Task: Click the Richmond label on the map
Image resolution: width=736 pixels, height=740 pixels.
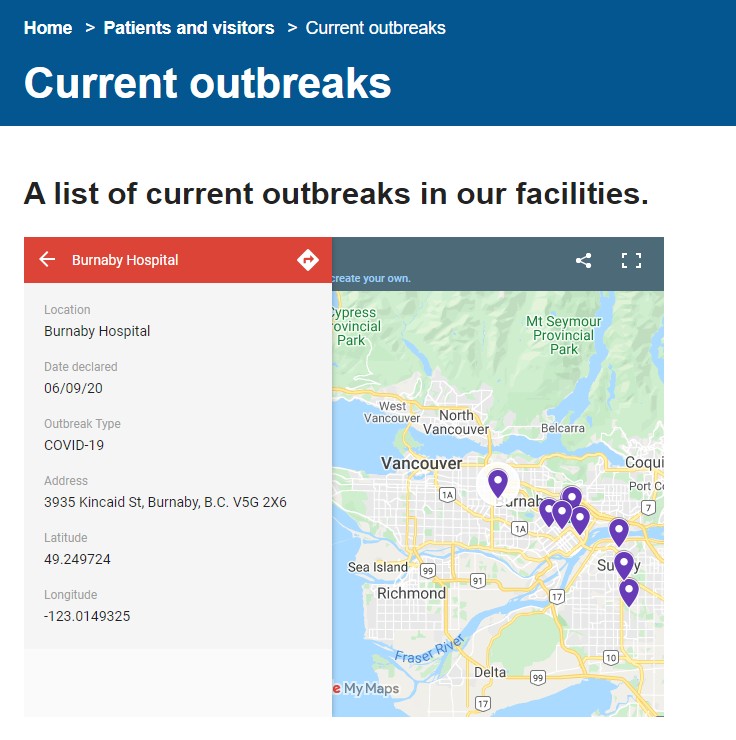Action: (x=411, y=593)
